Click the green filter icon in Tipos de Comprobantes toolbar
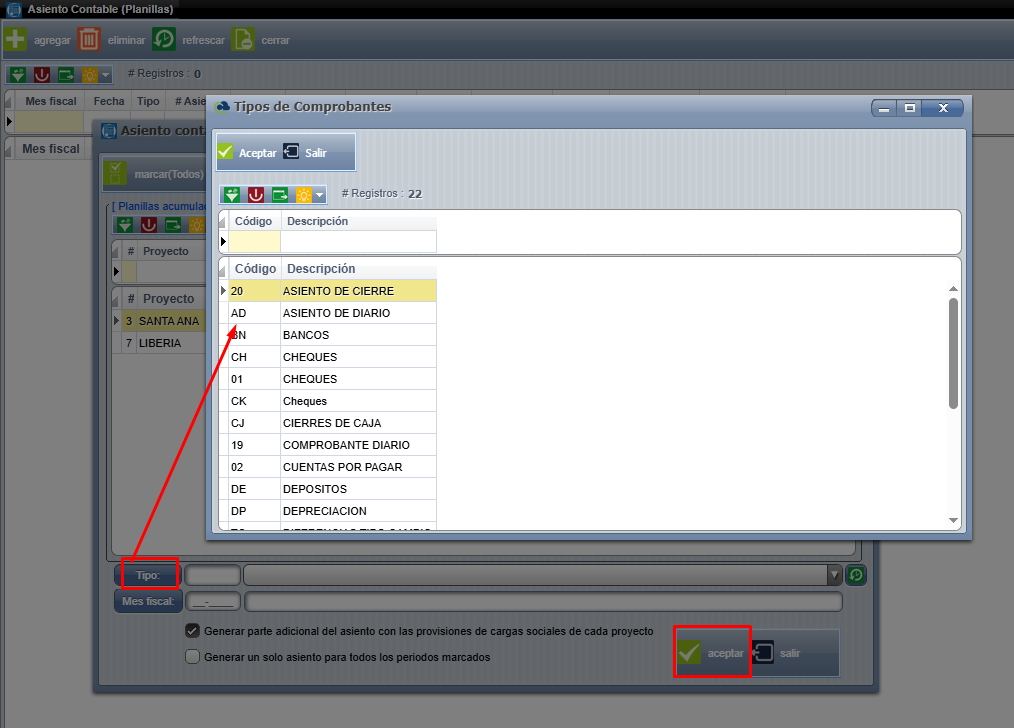The width and height of the screenshot is (1014, 728). [x=232, y=195]
